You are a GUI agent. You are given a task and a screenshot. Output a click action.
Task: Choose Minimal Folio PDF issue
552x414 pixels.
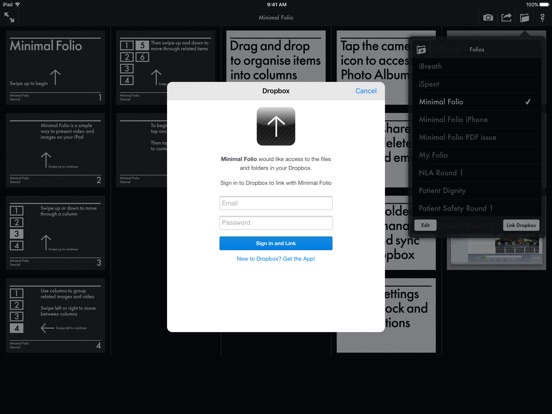coord(477,137)
